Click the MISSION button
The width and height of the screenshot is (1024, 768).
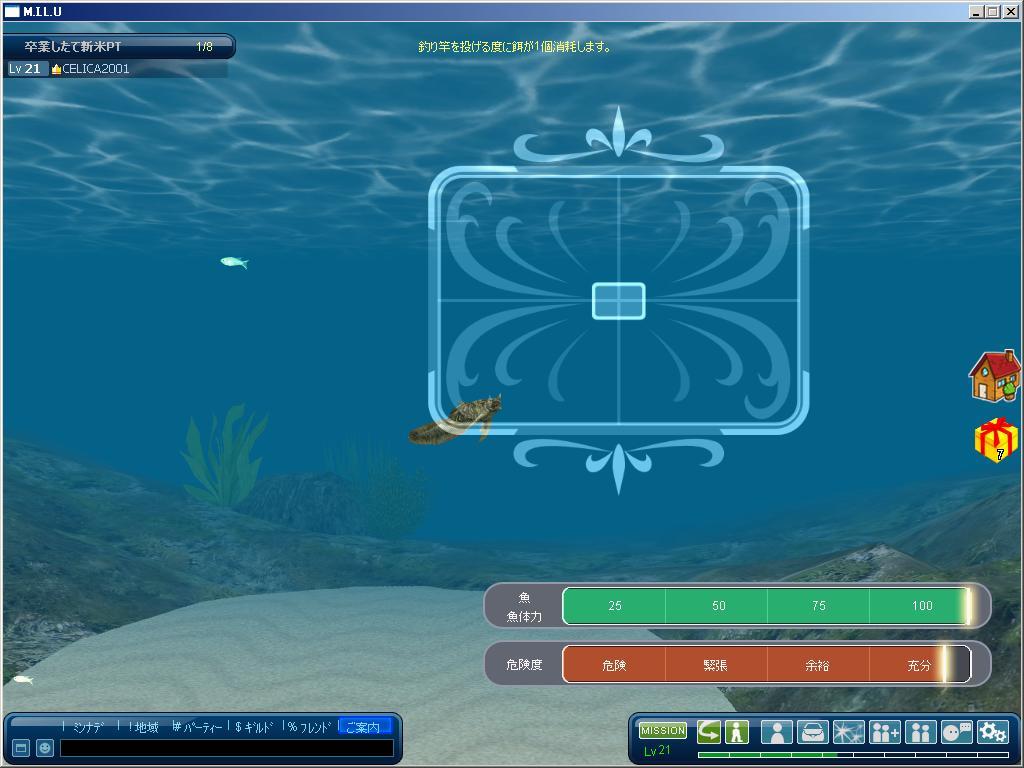pyautogui.click(x=662, y=731)
